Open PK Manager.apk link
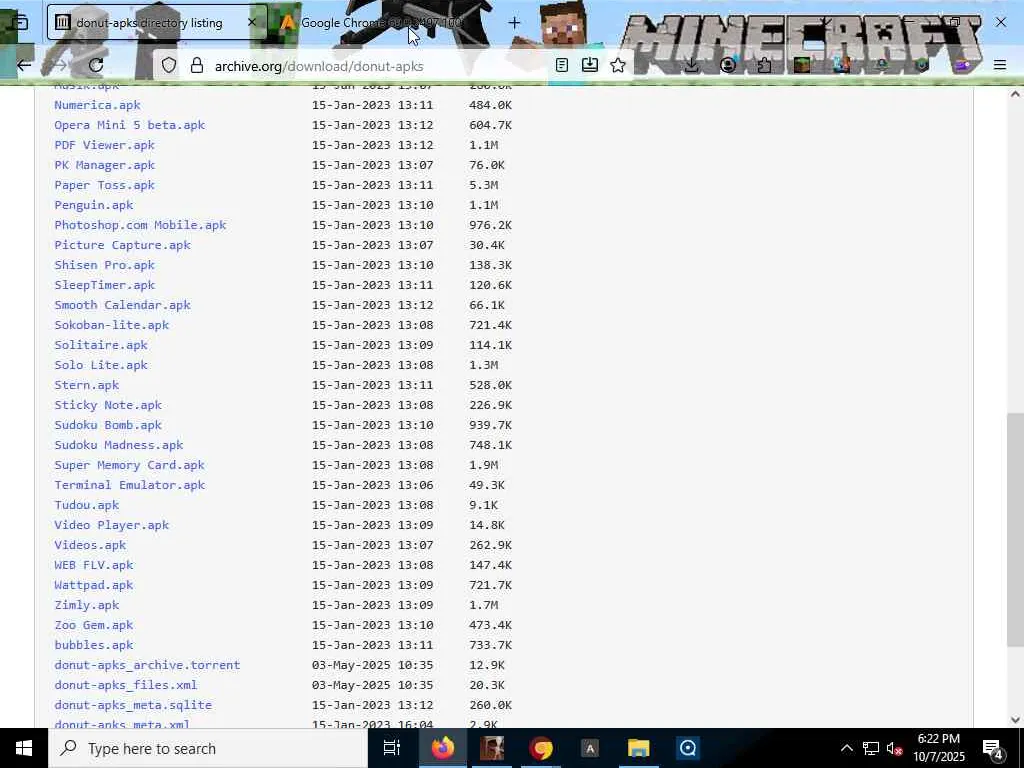 104,165
